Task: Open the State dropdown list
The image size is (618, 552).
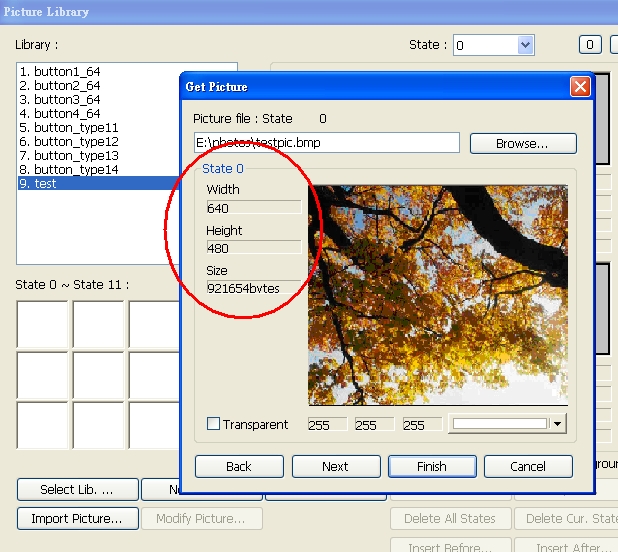Action: click(525, 45)
